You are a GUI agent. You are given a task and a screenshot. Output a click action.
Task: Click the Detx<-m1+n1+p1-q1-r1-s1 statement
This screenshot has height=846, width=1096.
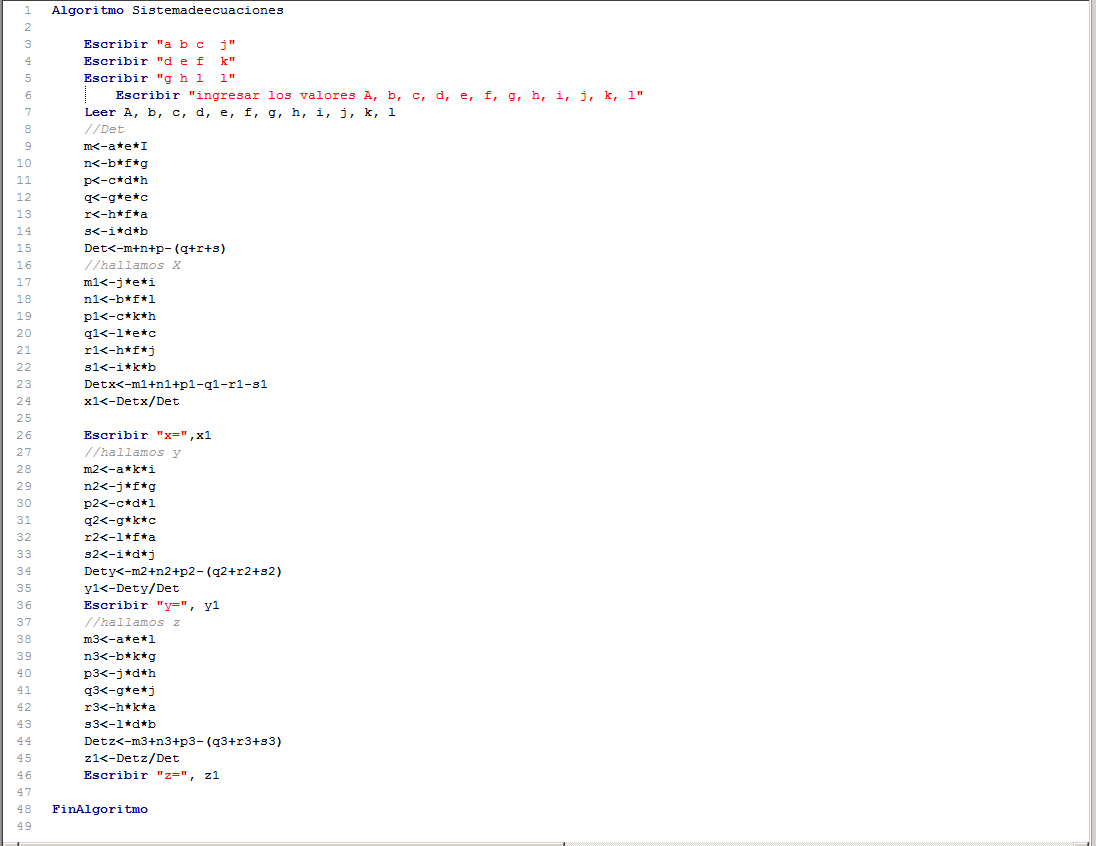pos(176,384)
